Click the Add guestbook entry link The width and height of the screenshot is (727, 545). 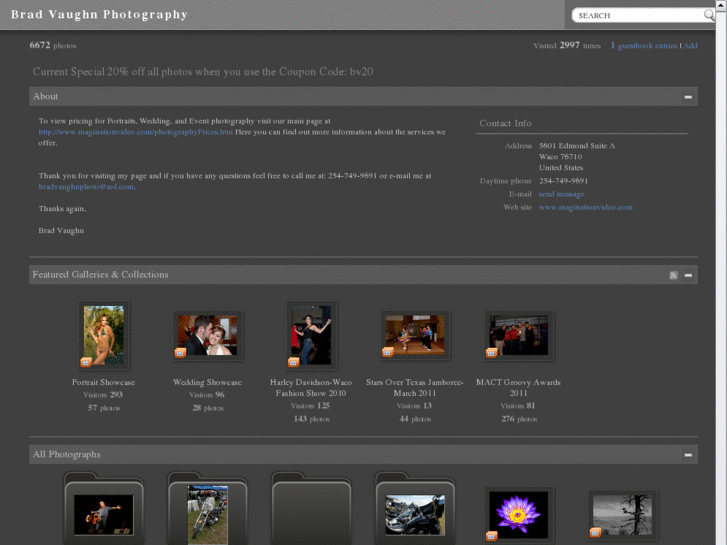click(x=690, y=46)
